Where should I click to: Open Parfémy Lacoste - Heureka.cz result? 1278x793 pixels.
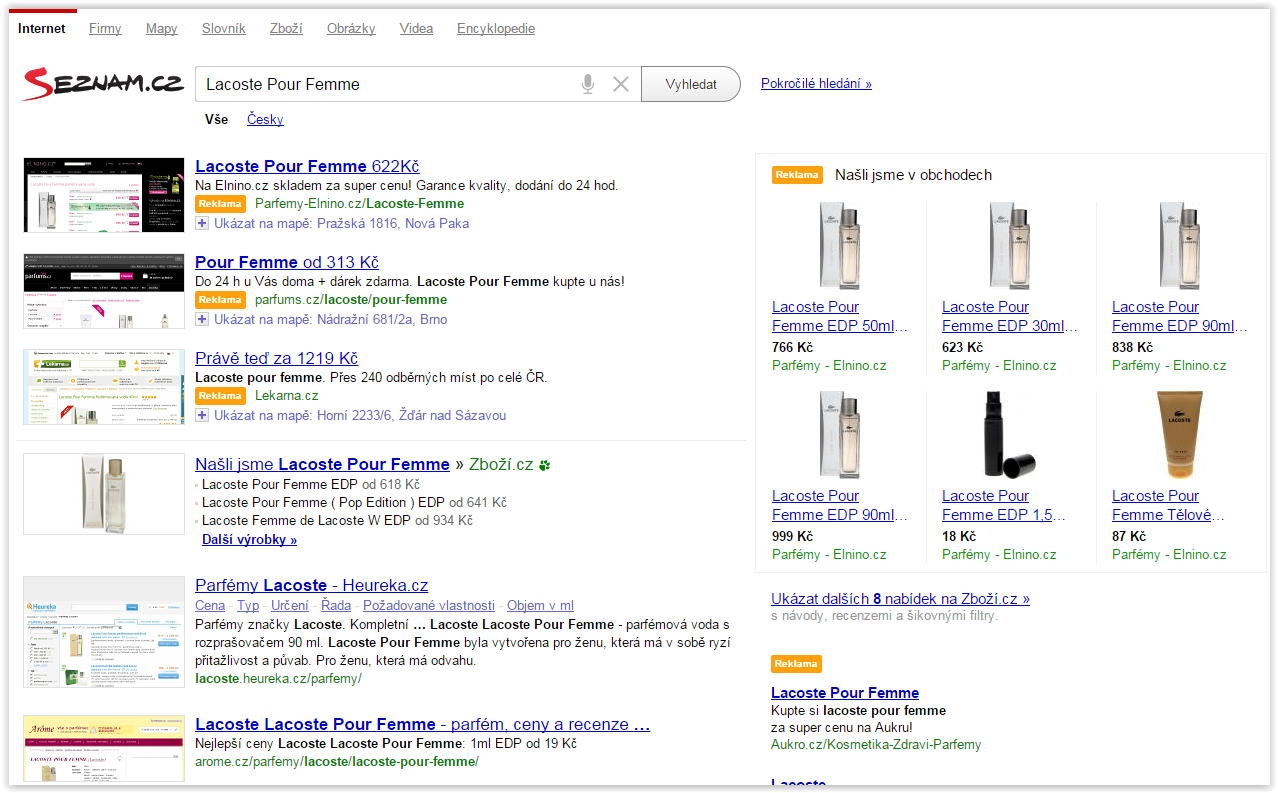point(311,585)
